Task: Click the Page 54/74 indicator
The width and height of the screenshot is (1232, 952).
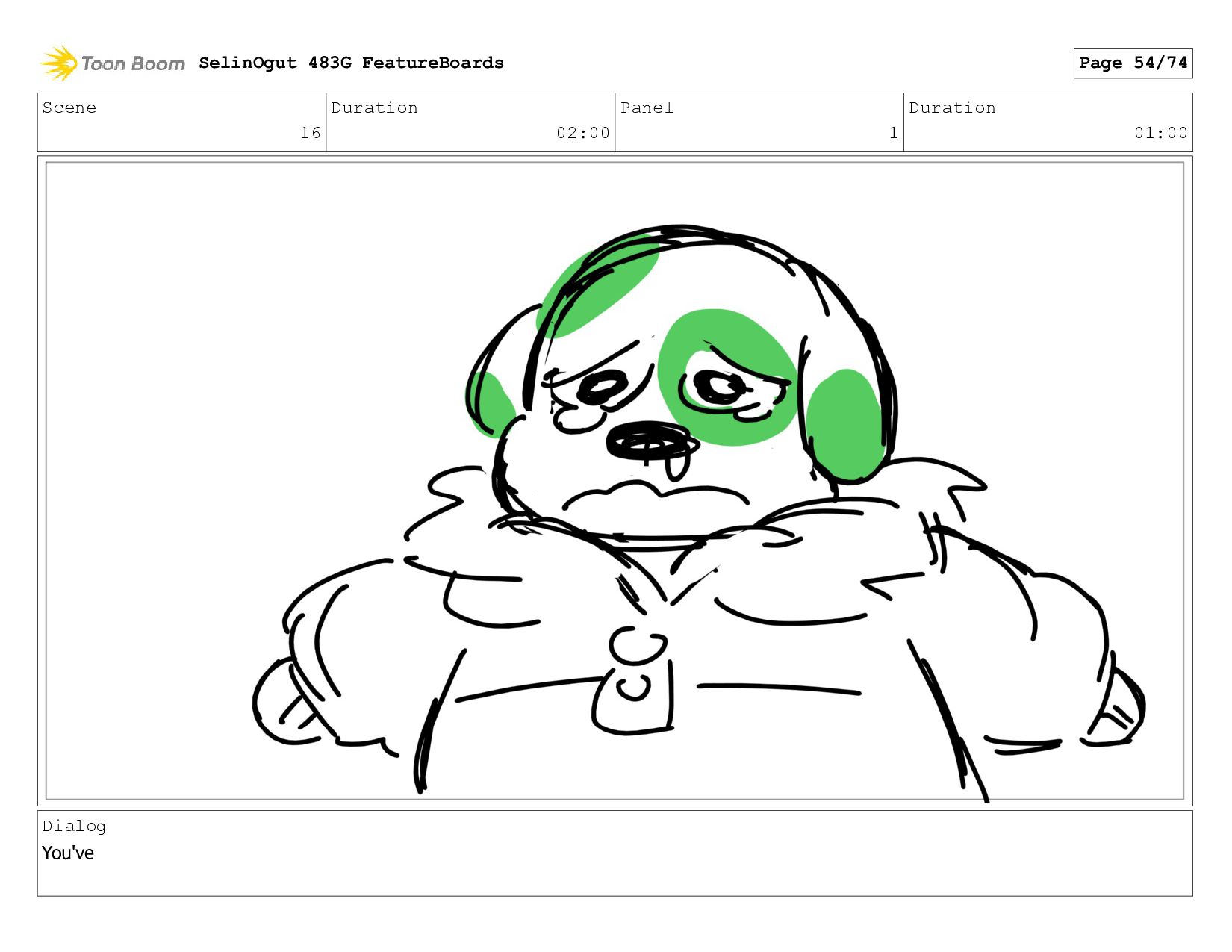Action: pyautogui.click(x=1133, y=63)
